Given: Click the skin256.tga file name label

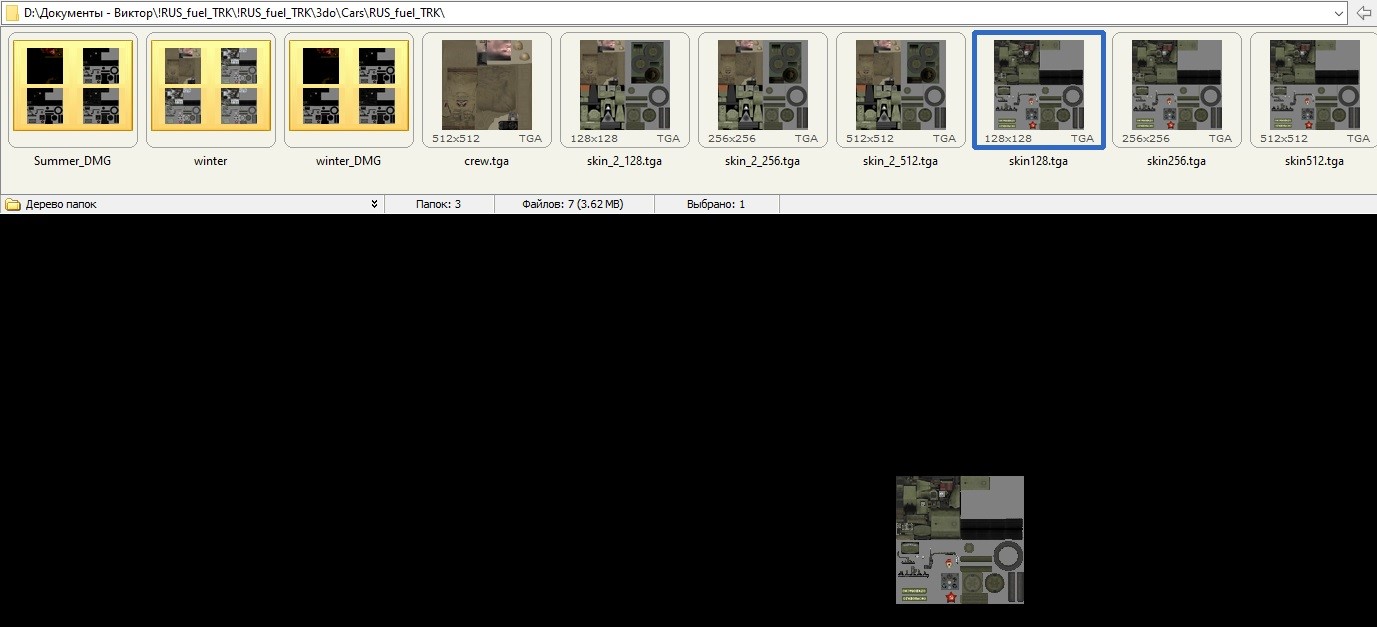Looking at the screenshot, I should (1177, 161).
